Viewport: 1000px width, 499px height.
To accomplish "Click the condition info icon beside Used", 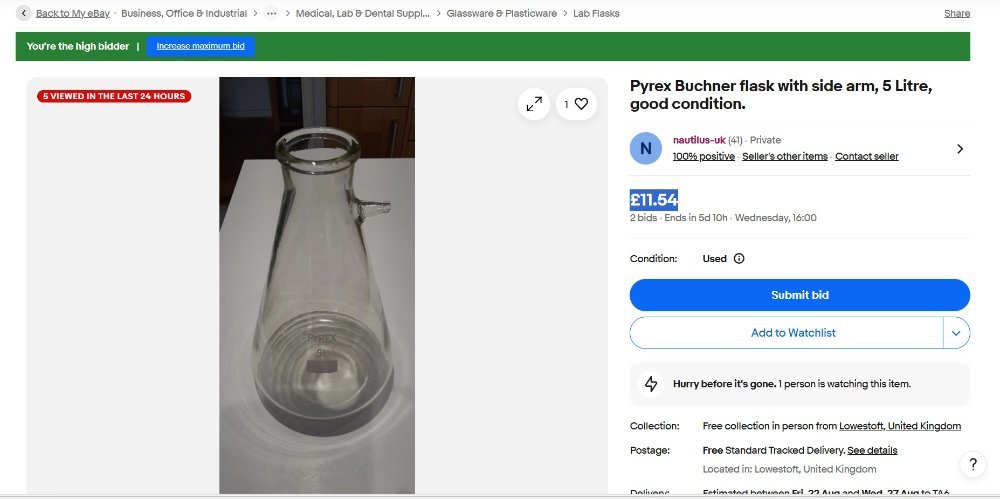I will pos(739,258).
